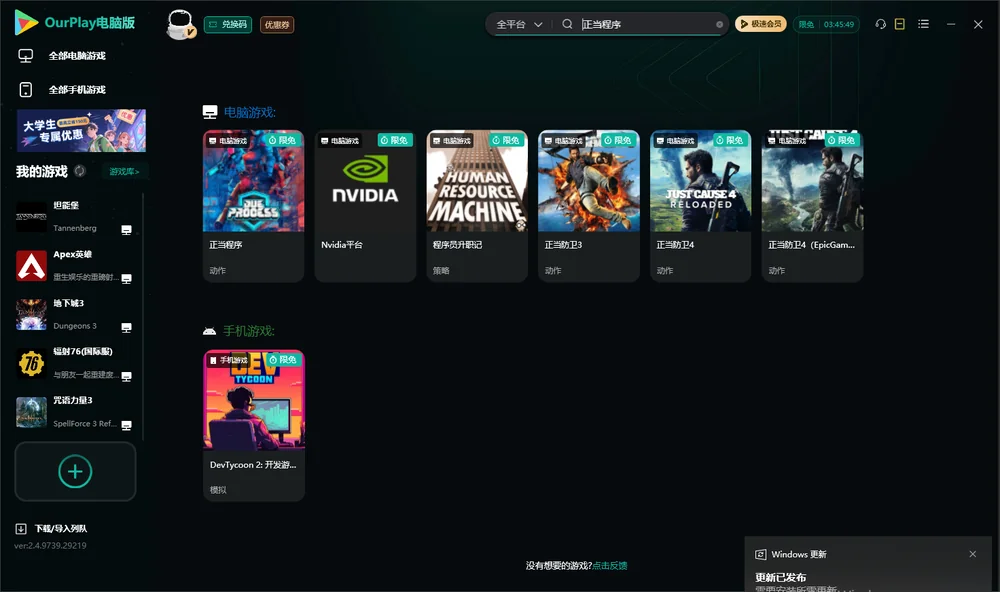Click the search magnifier icon

(567, 24)
